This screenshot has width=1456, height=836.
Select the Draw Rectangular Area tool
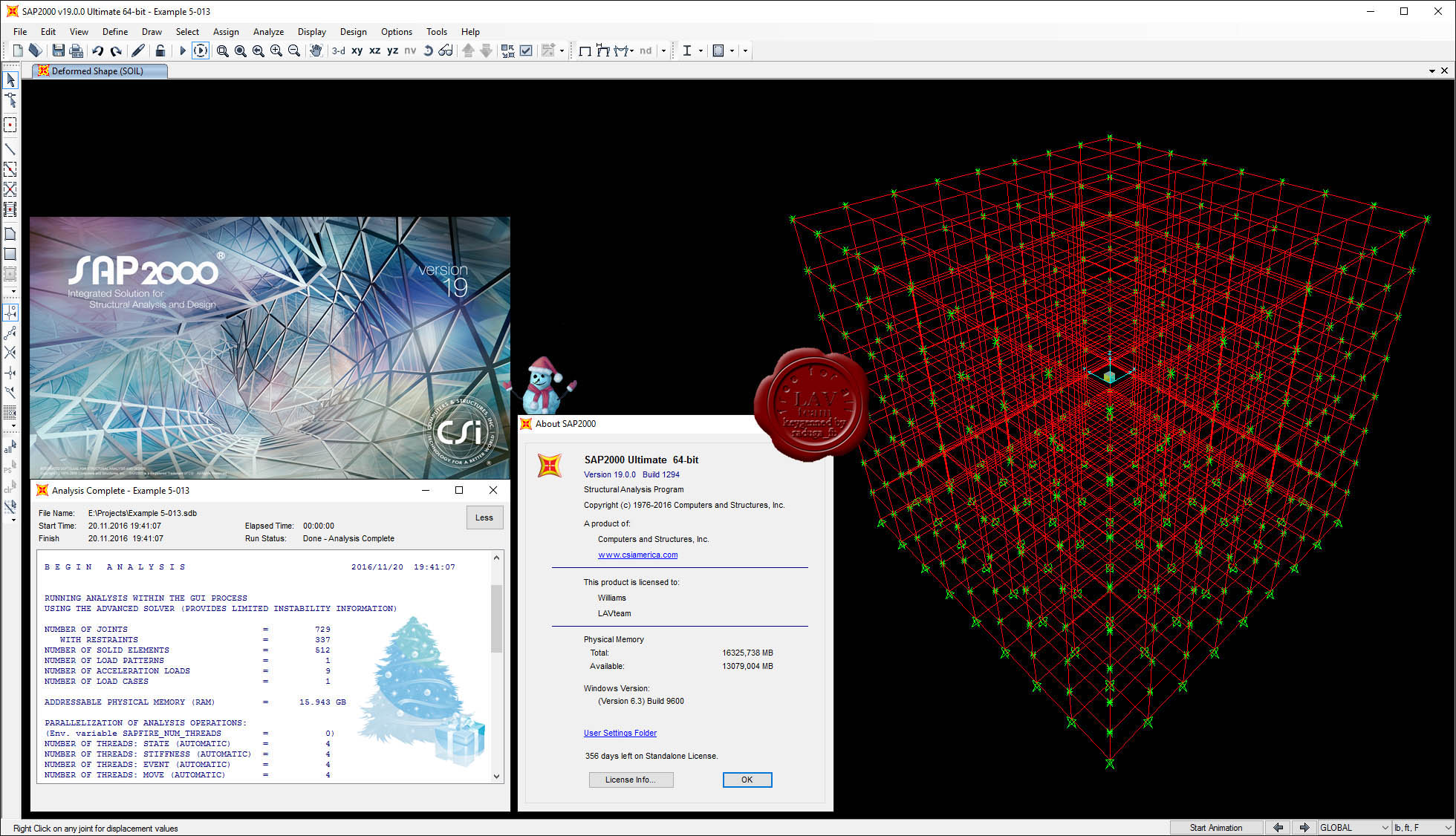point(10,254)
